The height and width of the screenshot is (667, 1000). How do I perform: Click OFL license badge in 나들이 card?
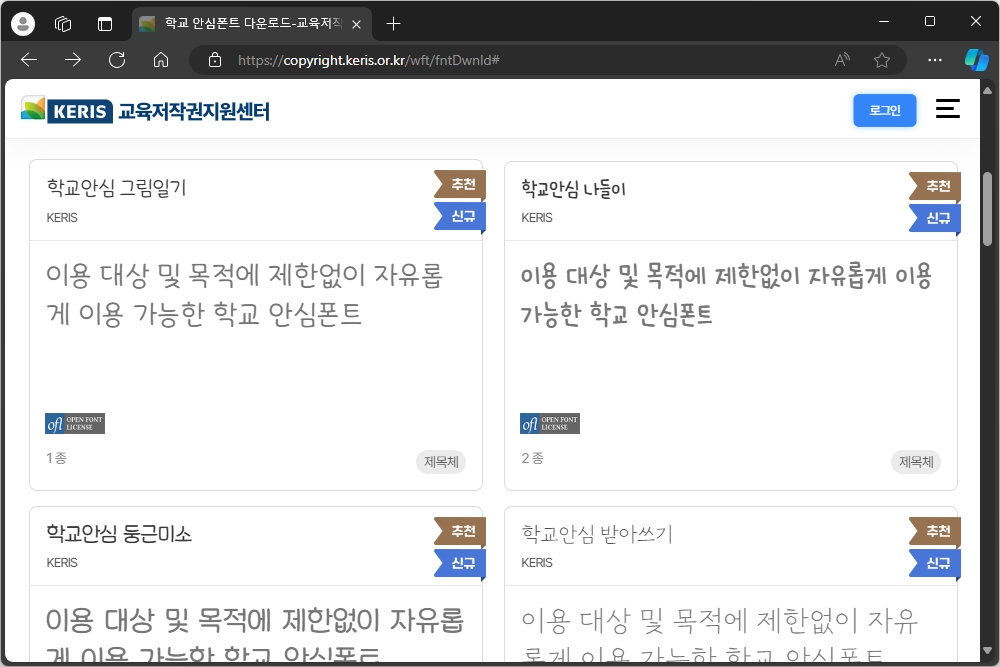pos(550,423)
